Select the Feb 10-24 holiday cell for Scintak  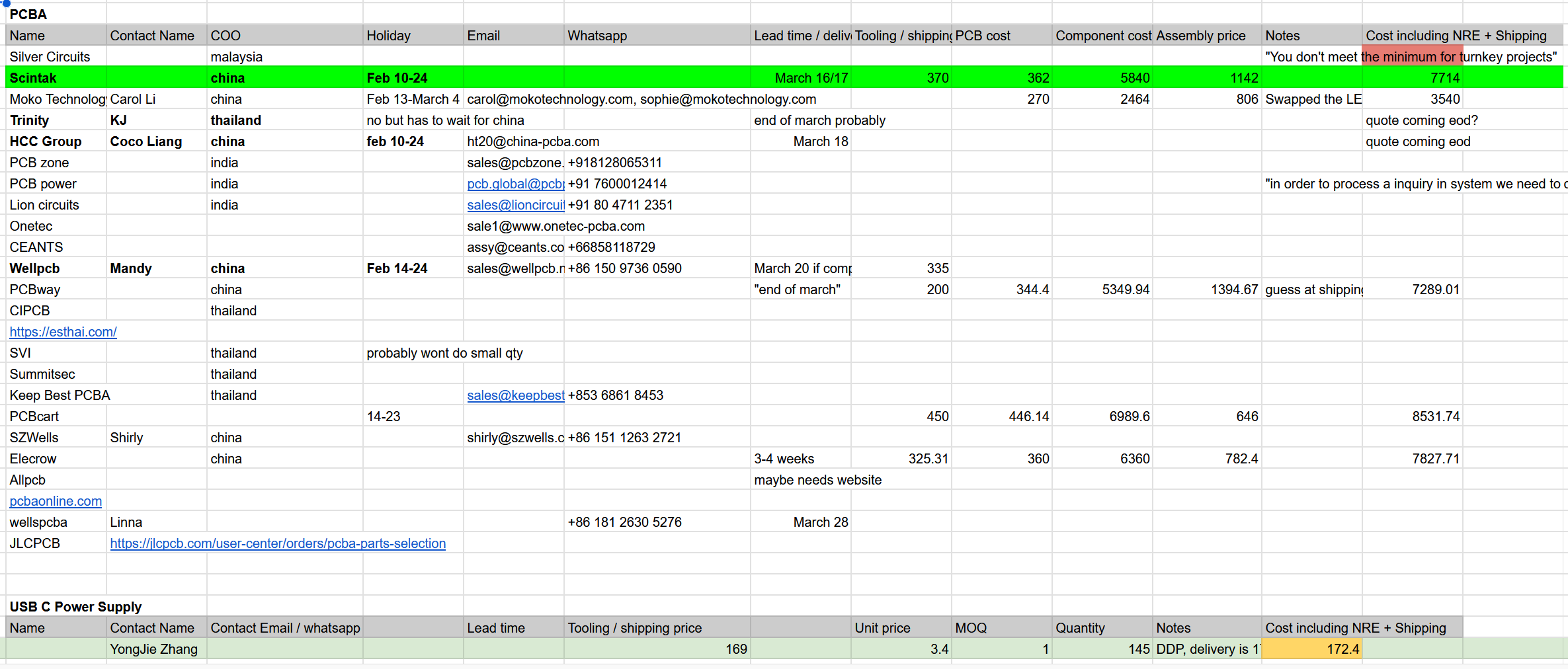point(413,78)
